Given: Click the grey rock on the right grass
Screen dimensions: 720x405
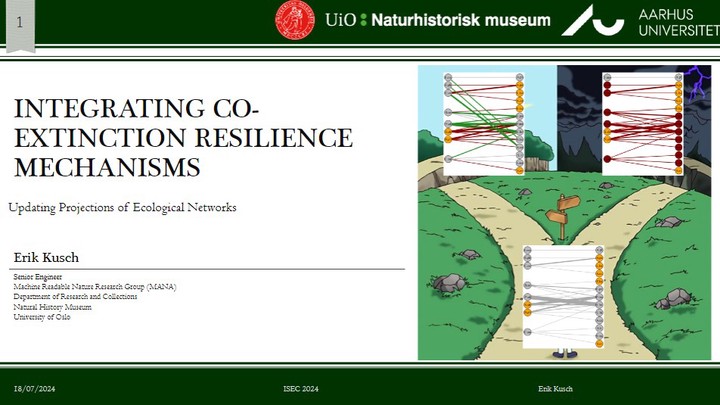Looking at the screenshot, I should click(x=675, y=297).
